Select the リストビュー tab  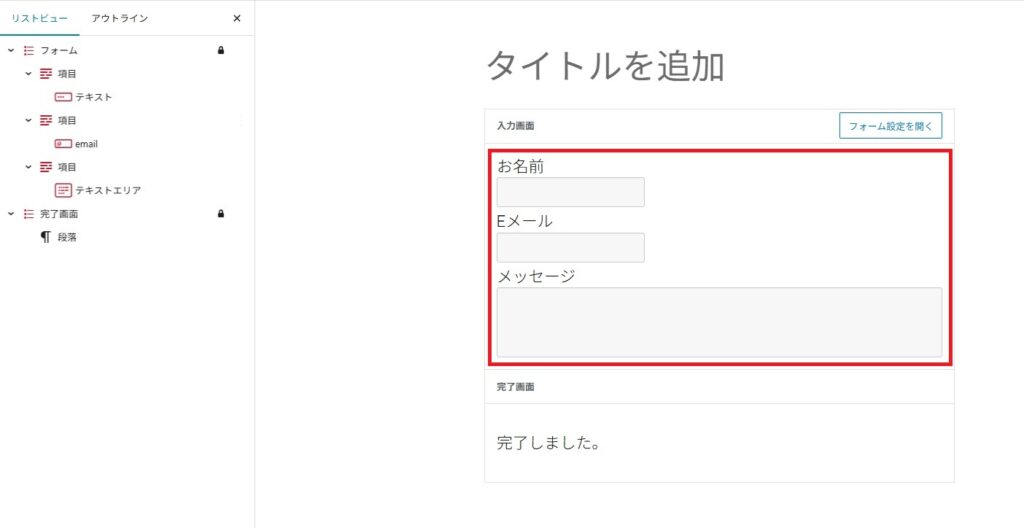40,18
